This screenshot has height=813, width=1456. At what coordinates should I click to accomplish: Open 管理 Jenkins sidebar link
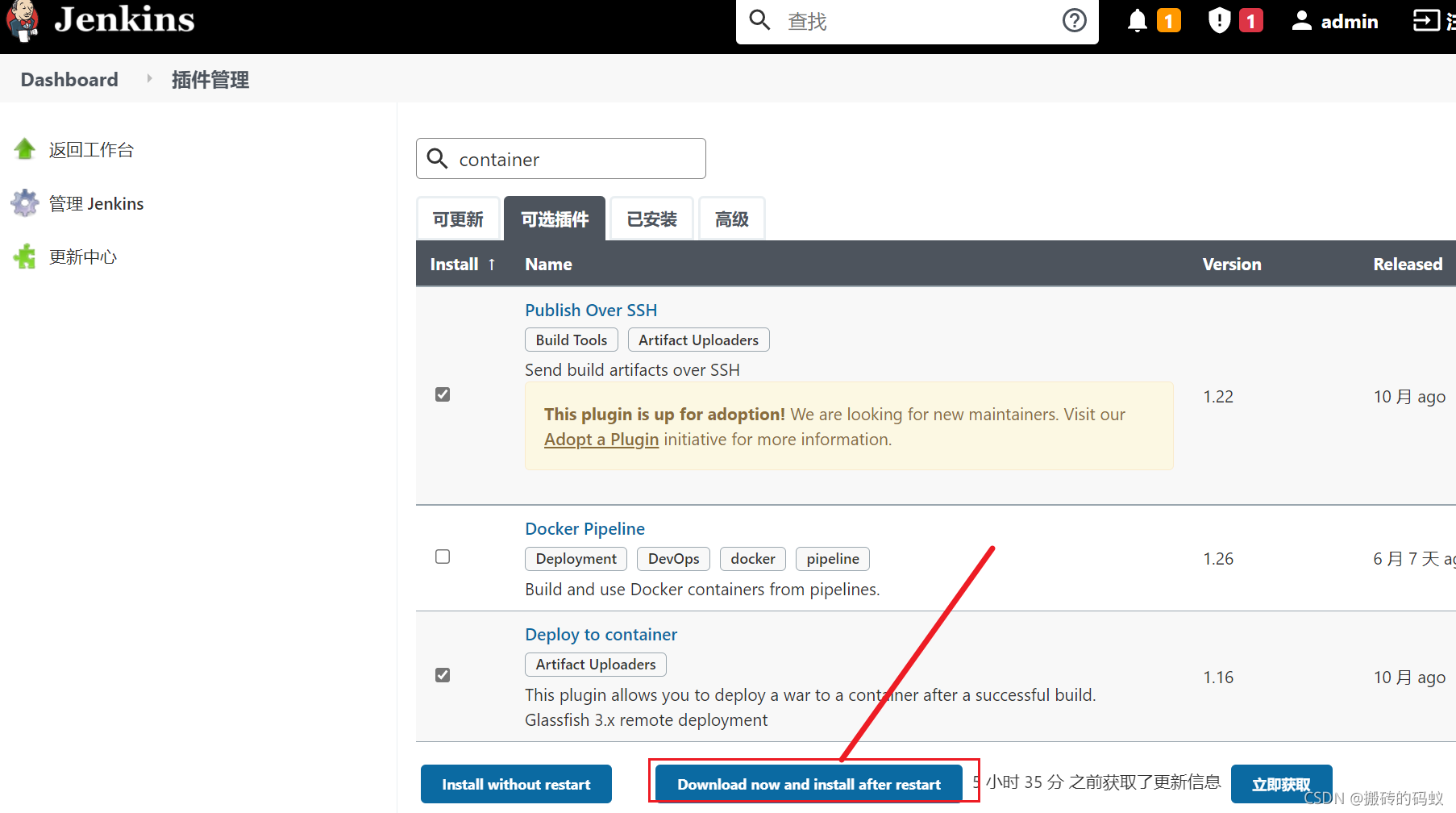tap(96, 203)
